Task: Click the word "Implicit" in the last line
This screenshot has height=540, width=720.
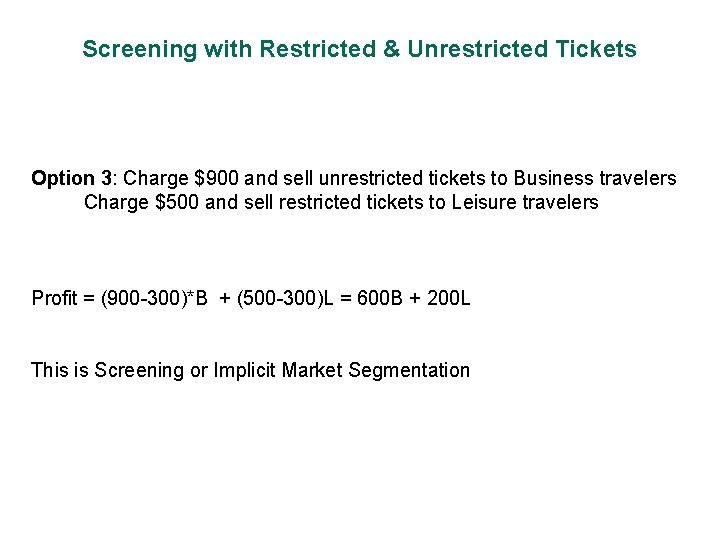Action: click(x=244, y=370)
